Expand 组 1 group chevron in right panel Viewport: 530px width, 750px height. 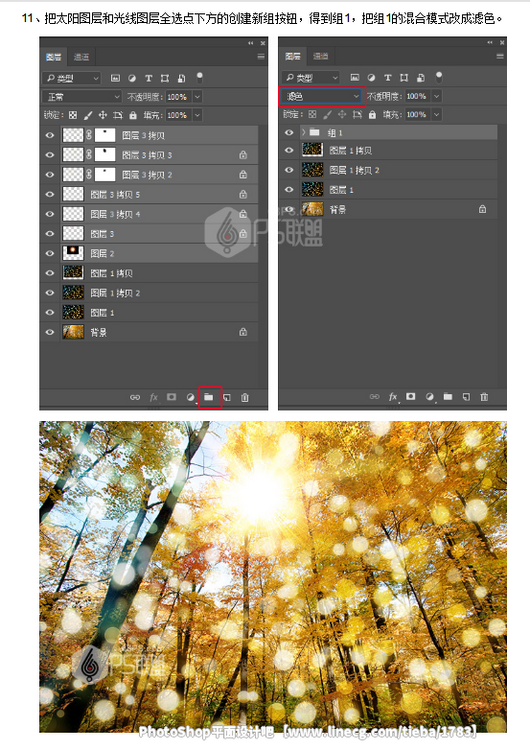(303, 132)
